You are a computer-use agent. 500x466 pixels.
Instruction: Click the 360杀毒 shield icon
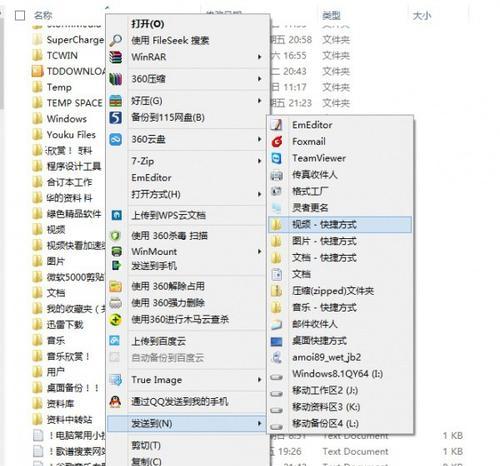pyautogui.click(x=115, y=236)
